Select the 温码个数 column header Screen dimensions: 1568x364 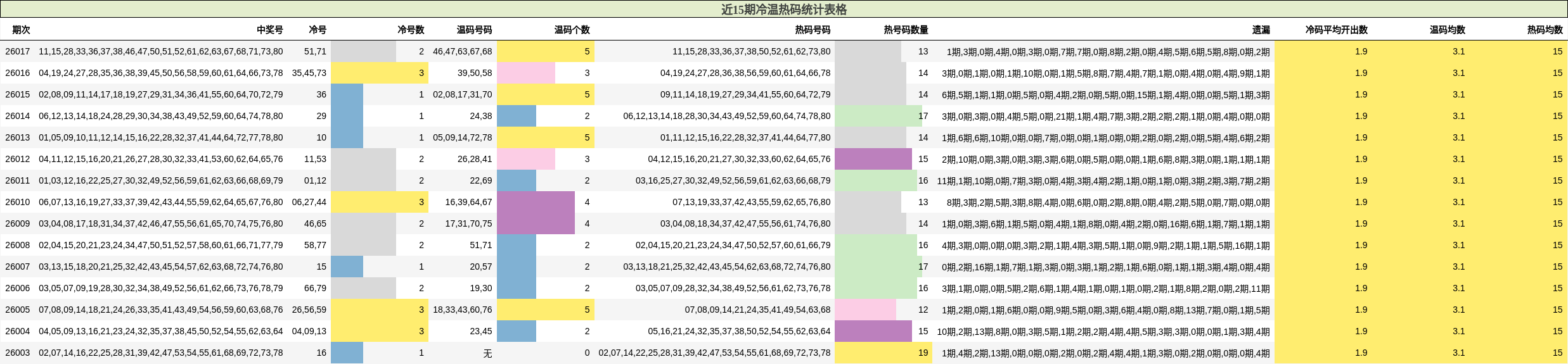click(572, 30)
